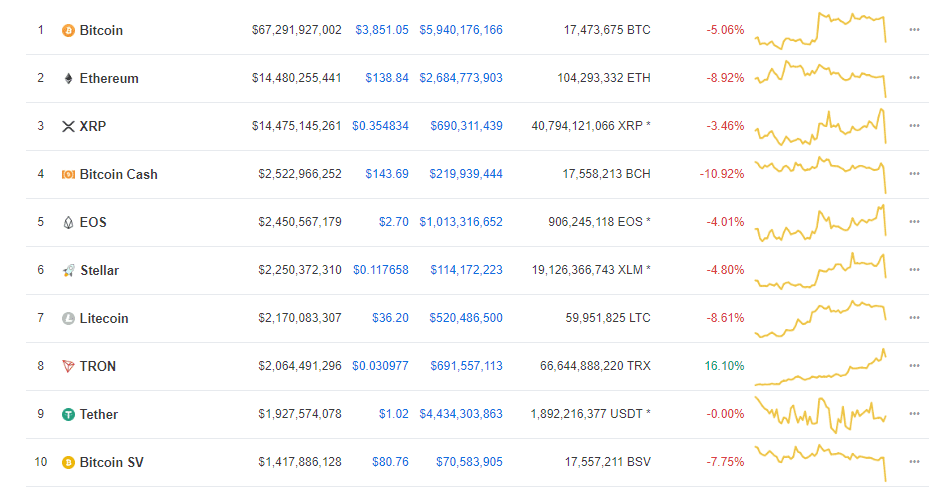
Task: Open the more options menu for XRP
Action: pos(914,126)
